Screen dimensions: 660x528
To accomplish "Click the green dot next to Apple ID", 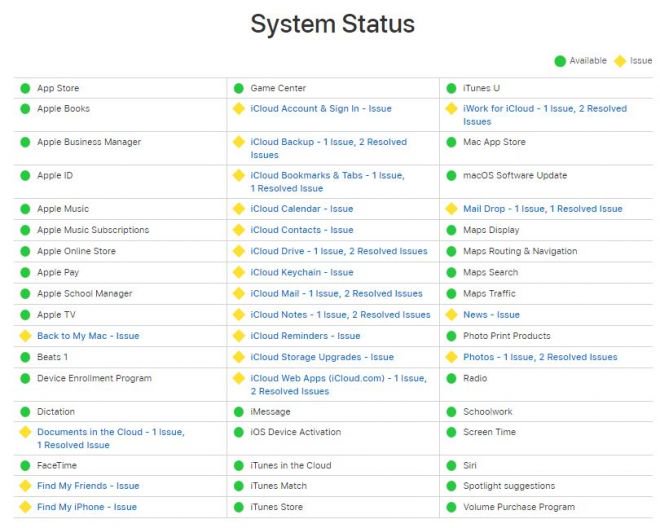I will 25,175.
